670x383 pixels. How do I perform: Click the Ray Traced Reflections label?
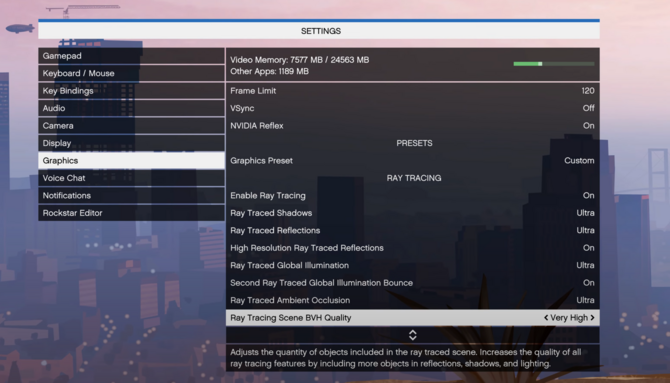point(275,230)
